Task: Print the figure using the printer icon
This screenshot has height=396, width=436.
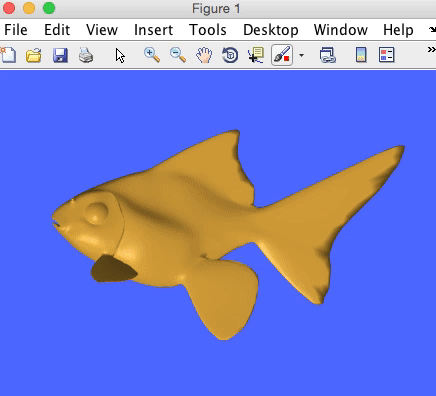Action: pos(86,55)
